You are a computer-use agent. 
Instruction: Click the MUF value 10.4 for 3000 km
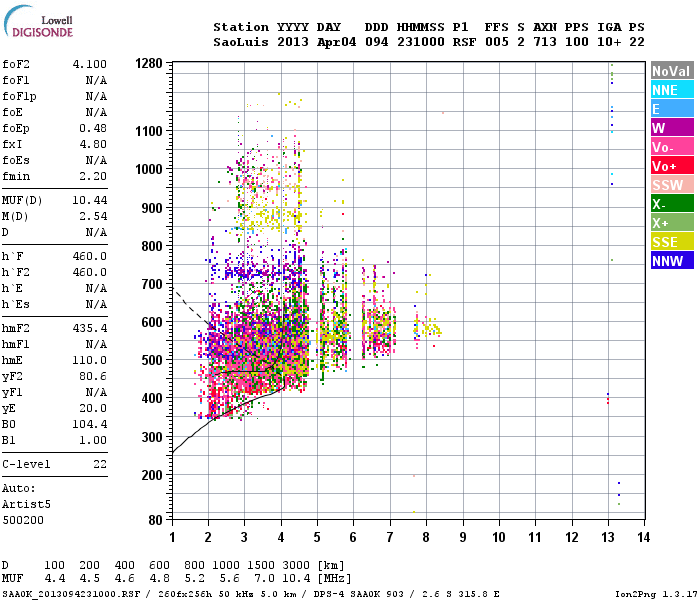click(296, 579)
